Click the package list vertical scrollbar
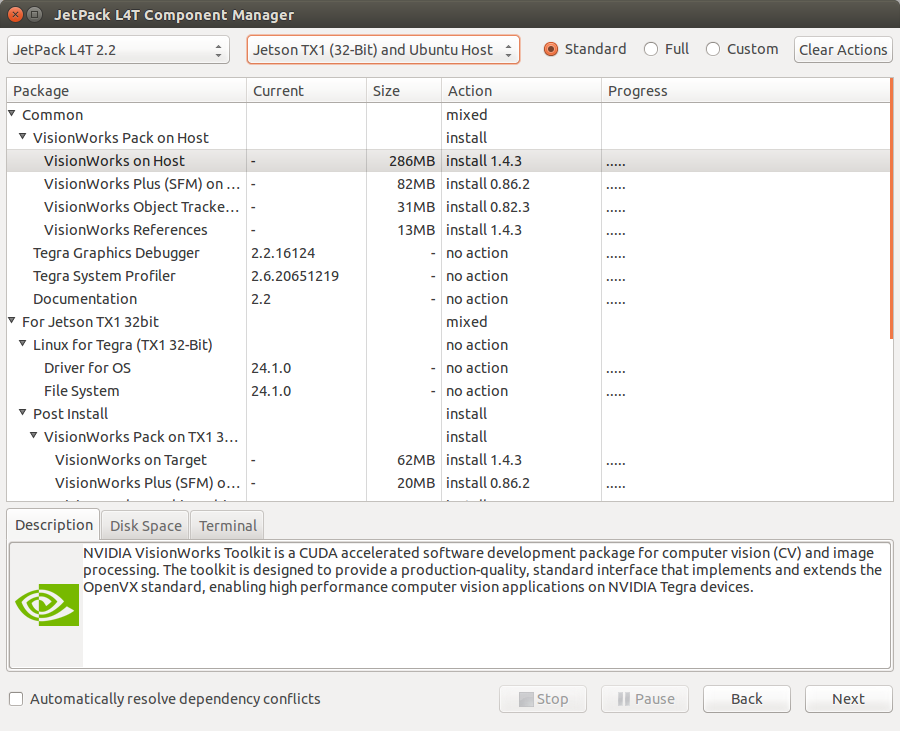Screen dimensions: 900x731 tap(891, 208)
